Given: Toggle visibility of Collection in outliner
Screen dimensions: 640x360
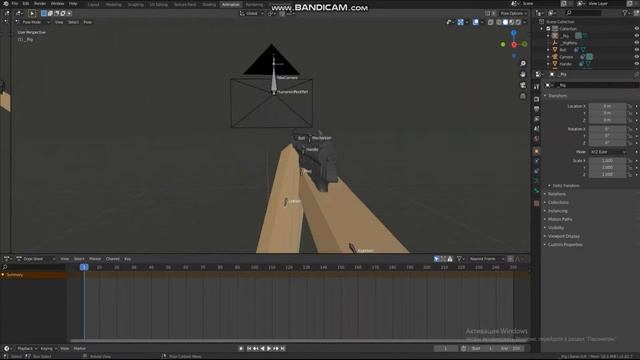Looking at the screenshot, I should coord(636,29).
